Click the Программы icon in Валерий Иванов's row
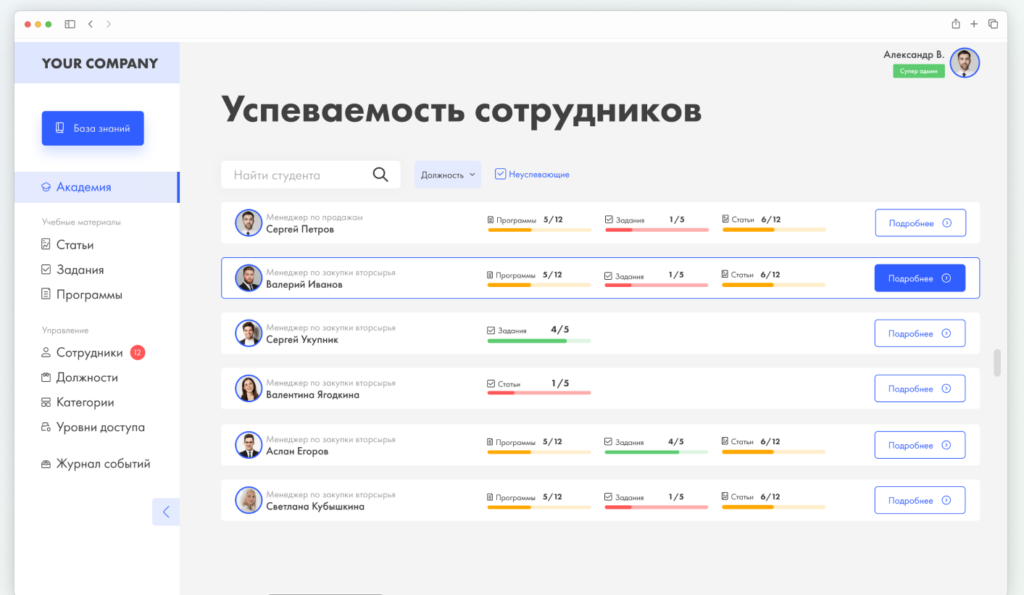This screenshot has width=1024, height=595. [x=490, y=275]
